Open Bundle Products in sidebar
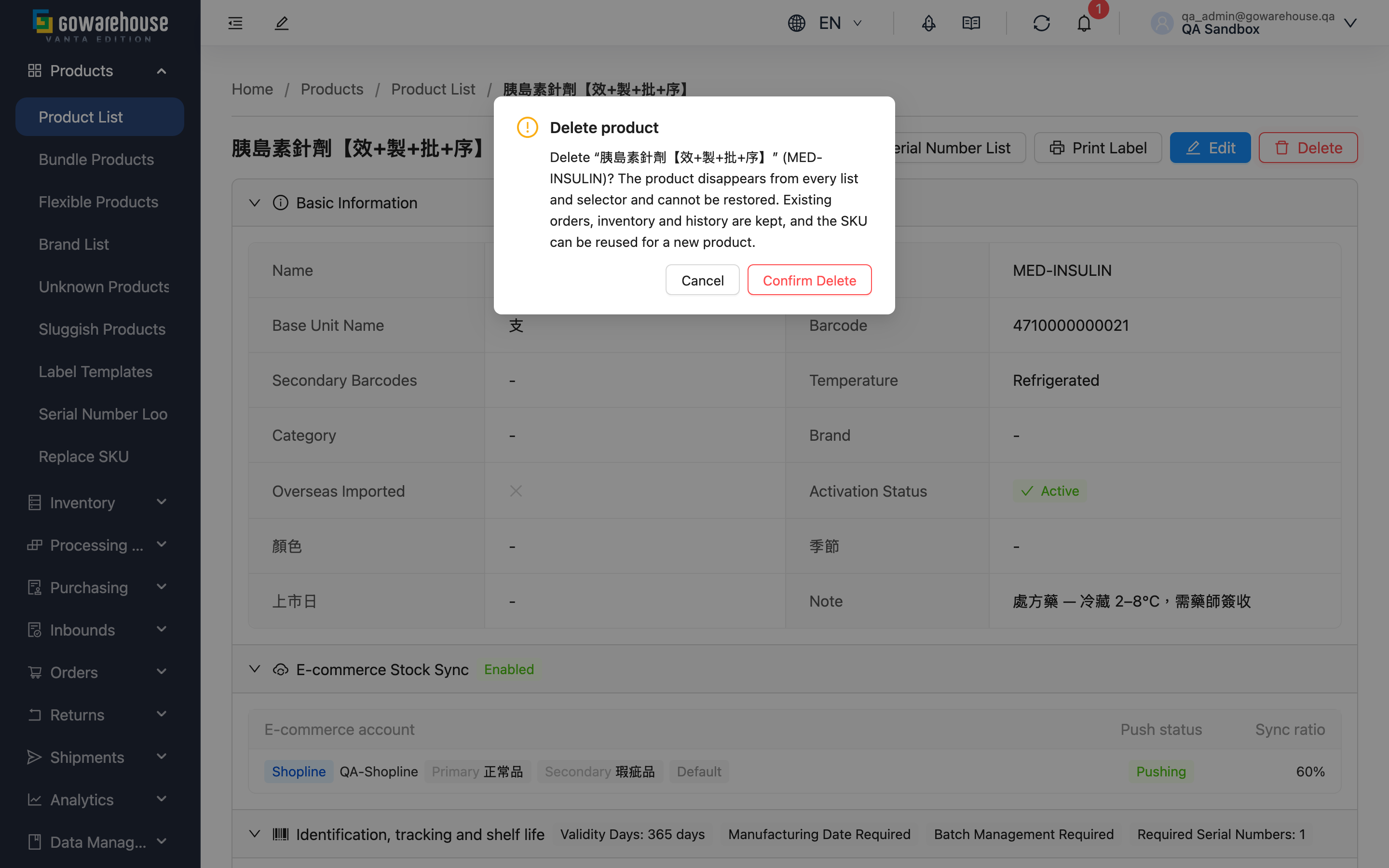The height and width of the screenshot is (868, 1389). tap(100, 159)
